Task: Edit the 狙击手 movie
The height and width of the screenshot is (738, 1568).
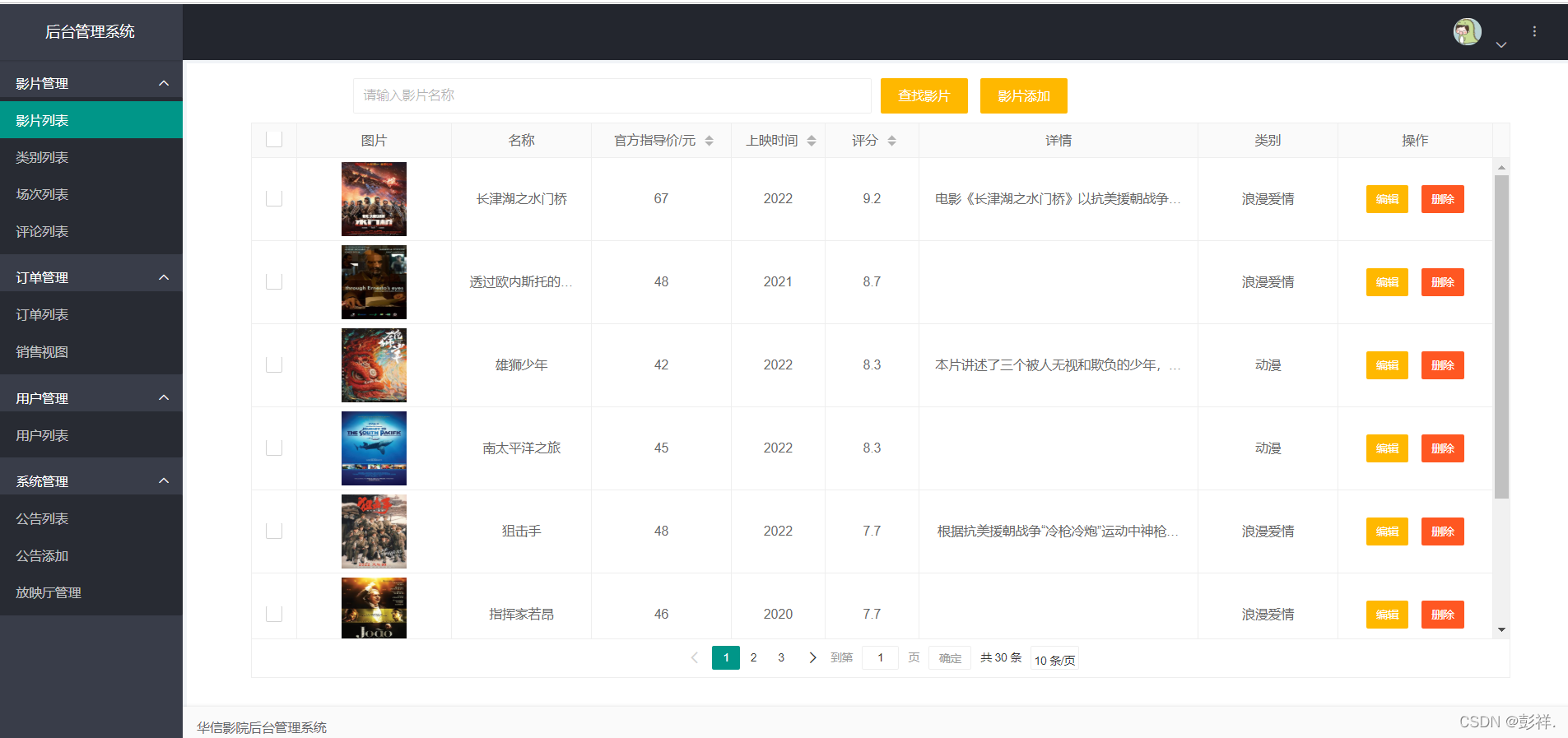Action: [x=1387, y=531]
